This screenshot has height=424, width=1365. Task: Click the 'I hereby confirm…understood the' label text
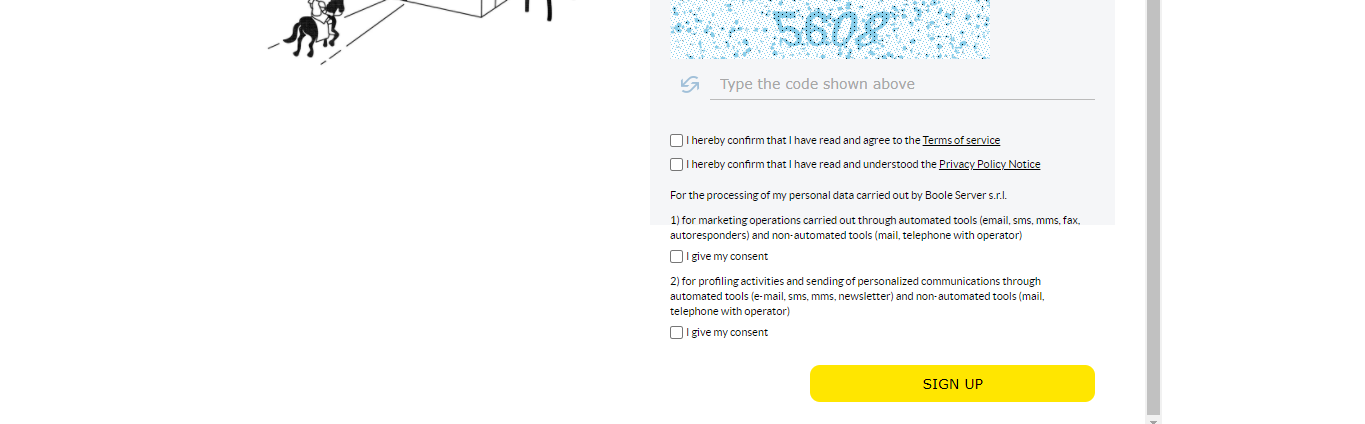pos(811,164)
